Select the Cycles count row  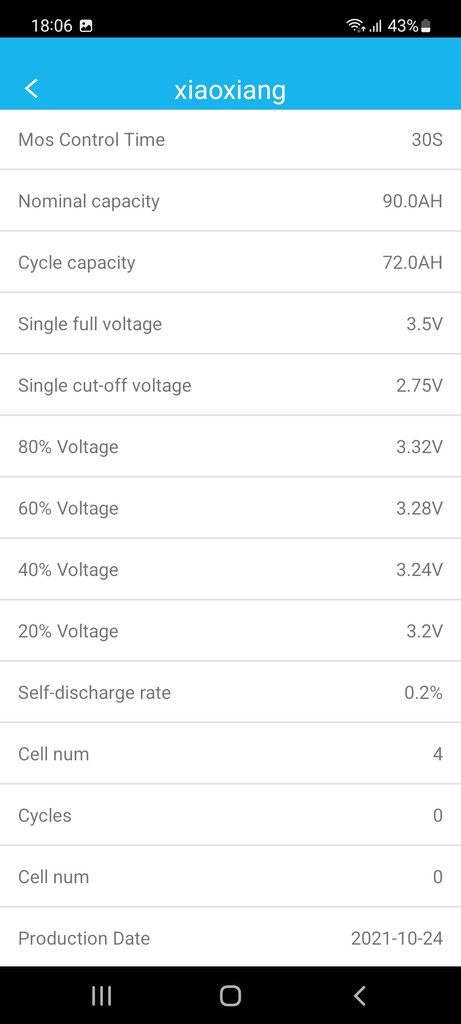coord(230,815)
